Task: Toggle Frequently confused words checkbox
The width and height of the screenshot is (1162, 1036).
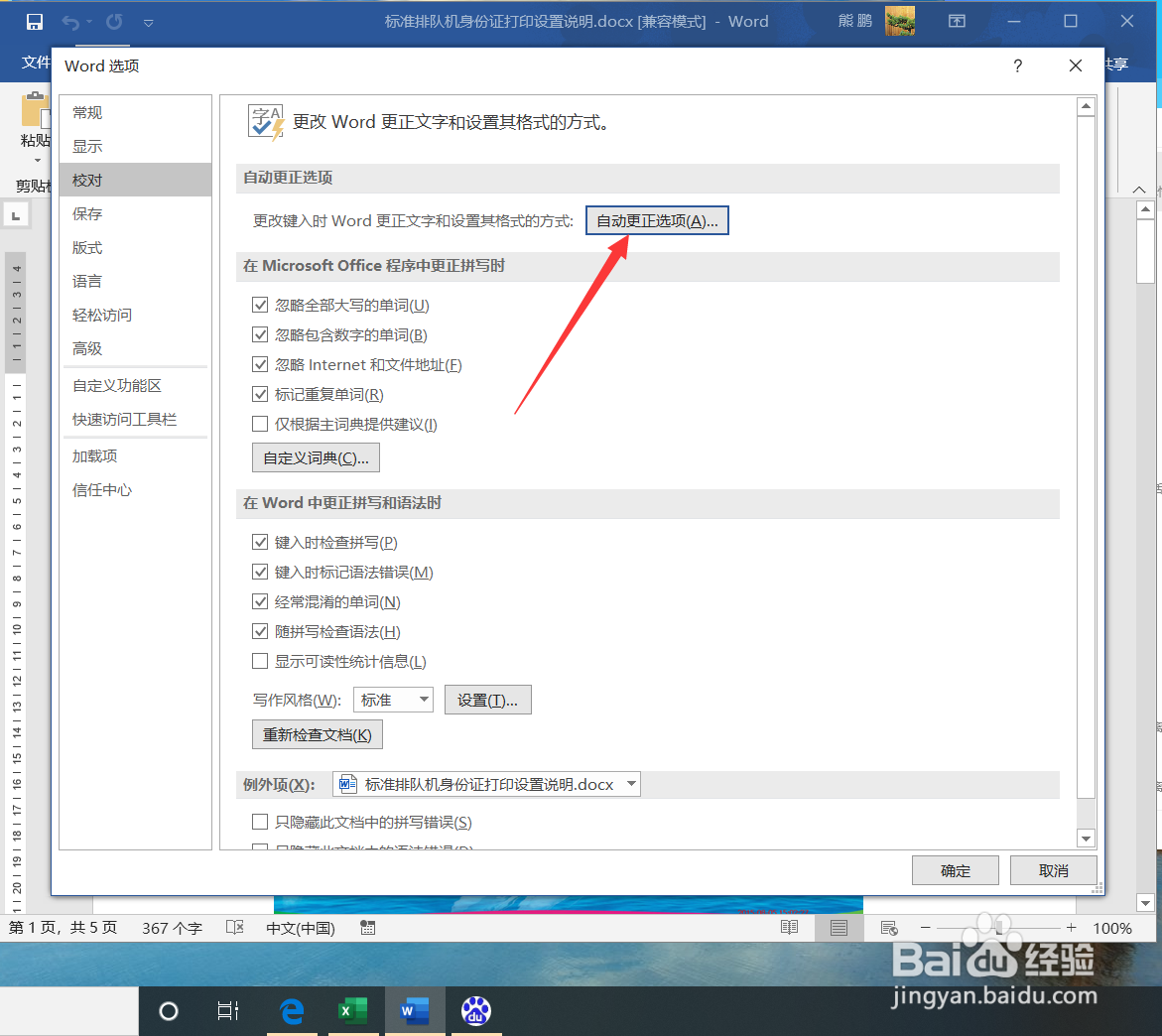Action: coord(260,601)
